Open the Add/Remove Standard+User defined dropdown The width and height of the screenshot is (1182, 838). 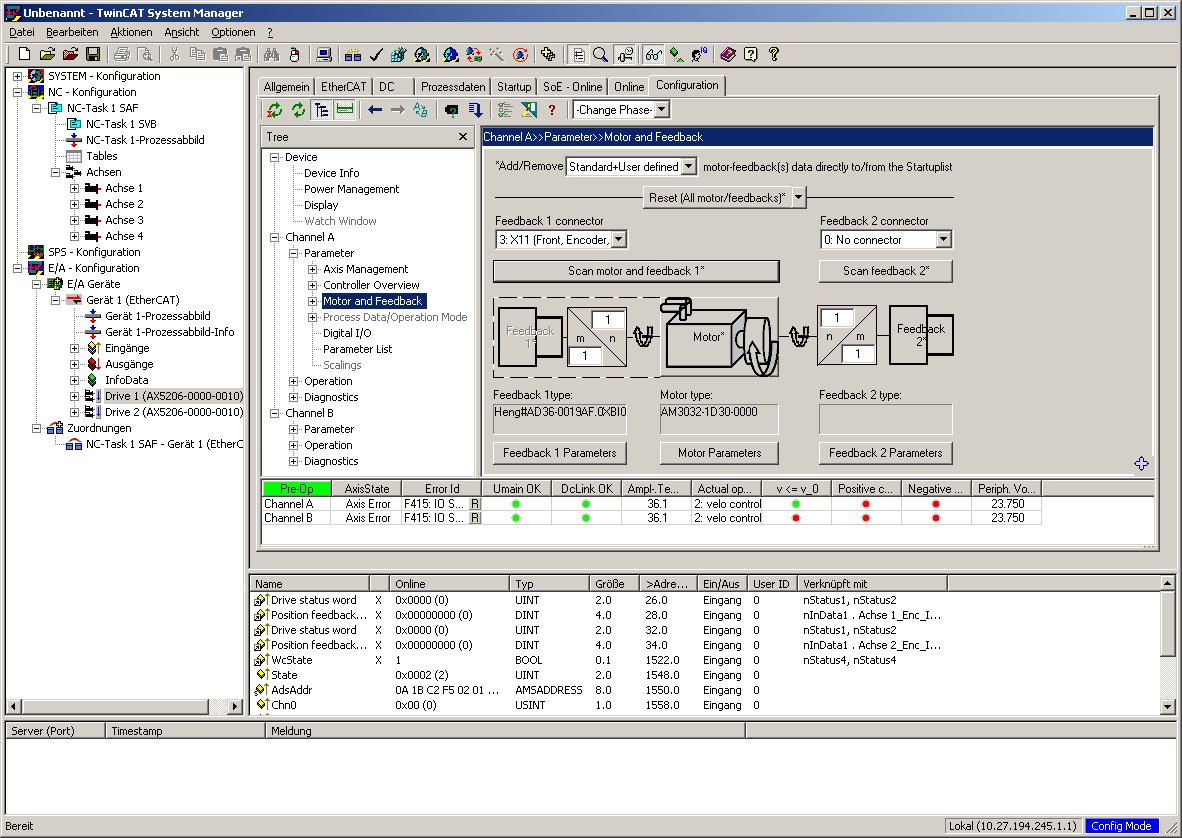tap(688, 167)
